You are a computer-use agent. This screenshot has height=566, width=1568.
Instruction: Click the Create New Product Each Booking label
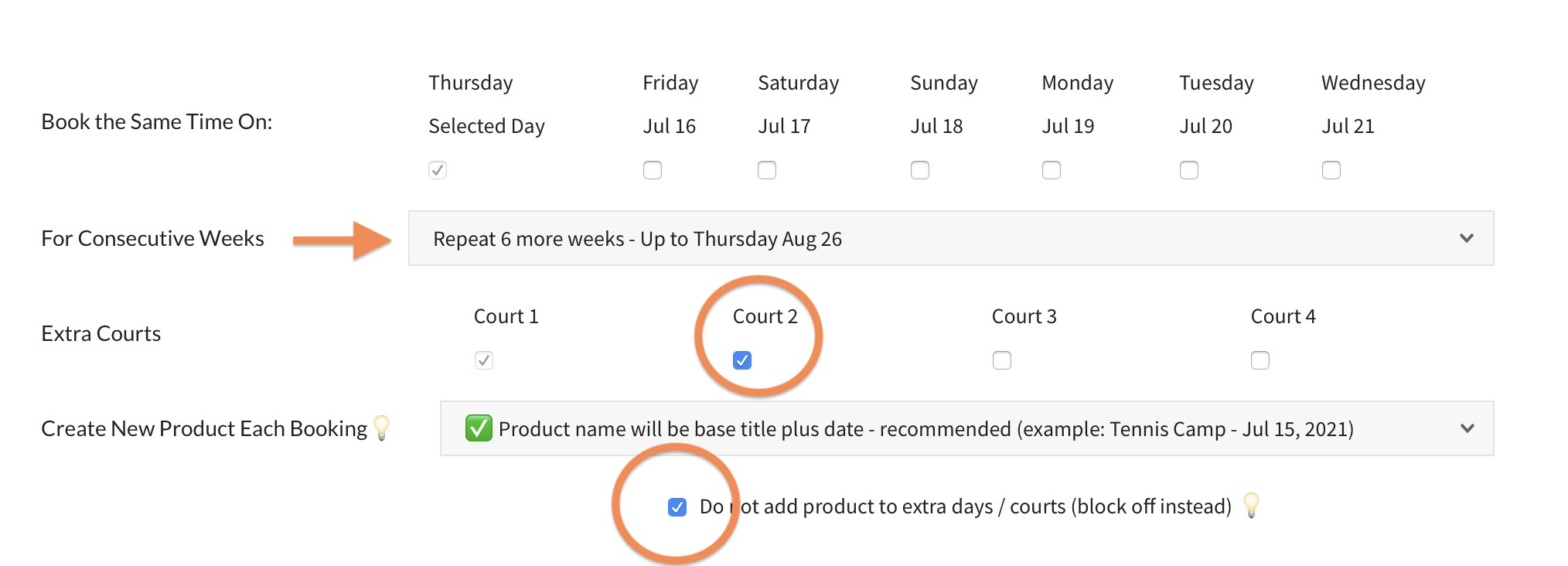pyautogui.click(x=204, y=428)
